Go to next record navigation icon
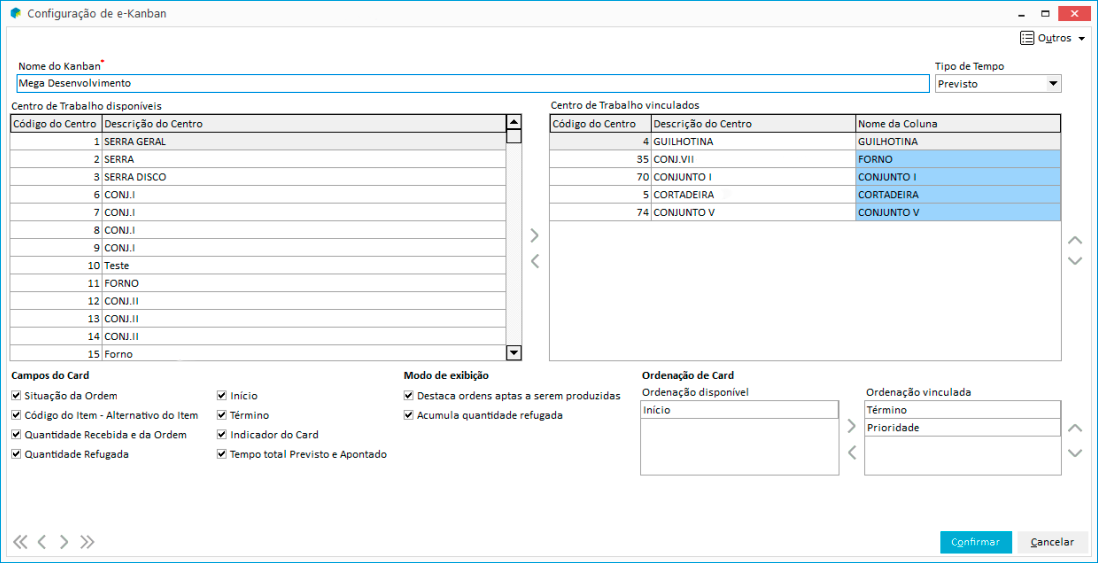Screen dimensions: 1098x563 [x=64, y=541]
